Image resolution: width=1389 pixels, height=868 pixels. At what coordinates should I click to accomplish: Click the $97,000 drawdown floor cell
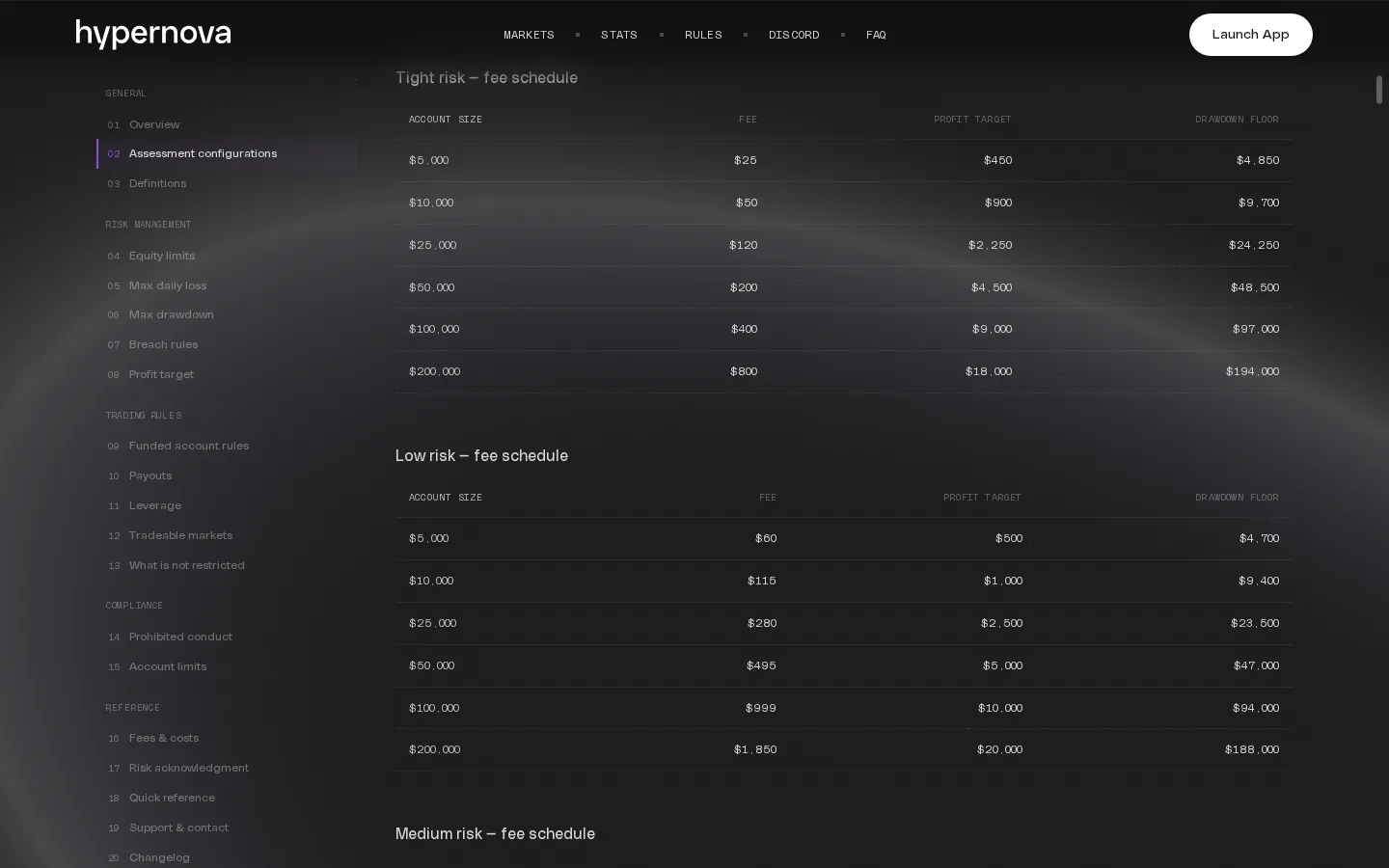point(1256,329)
